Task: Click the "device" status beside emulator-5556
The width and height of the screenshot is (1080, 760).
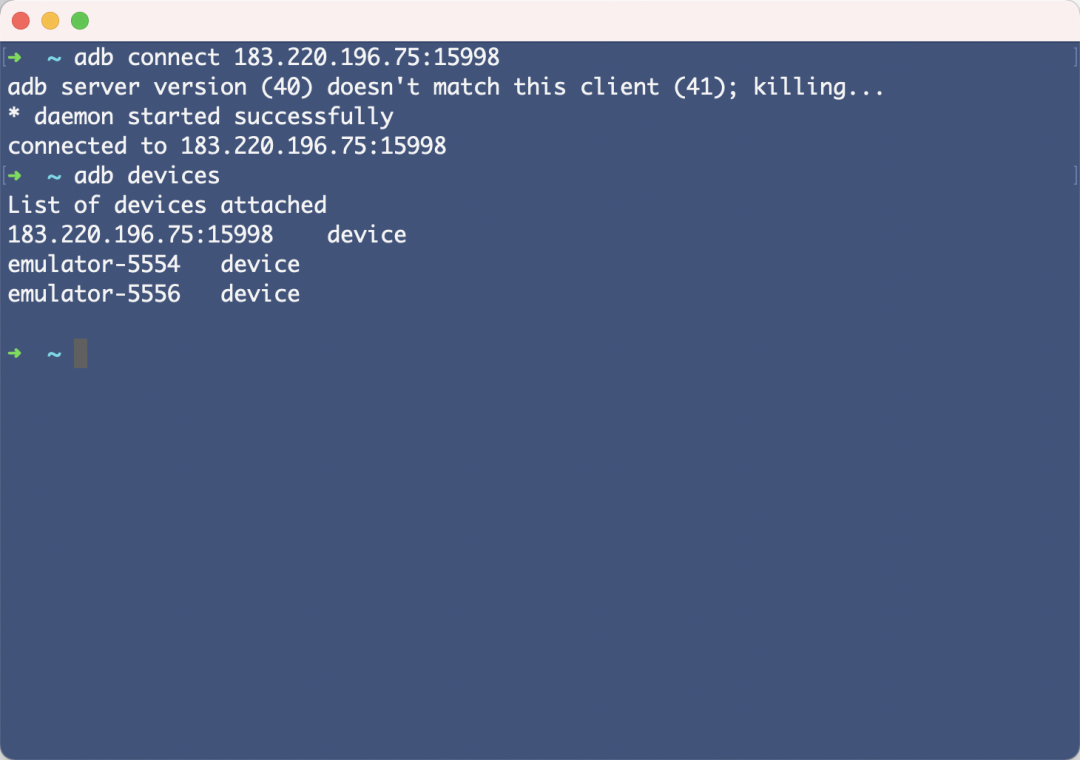Action: 260,294
